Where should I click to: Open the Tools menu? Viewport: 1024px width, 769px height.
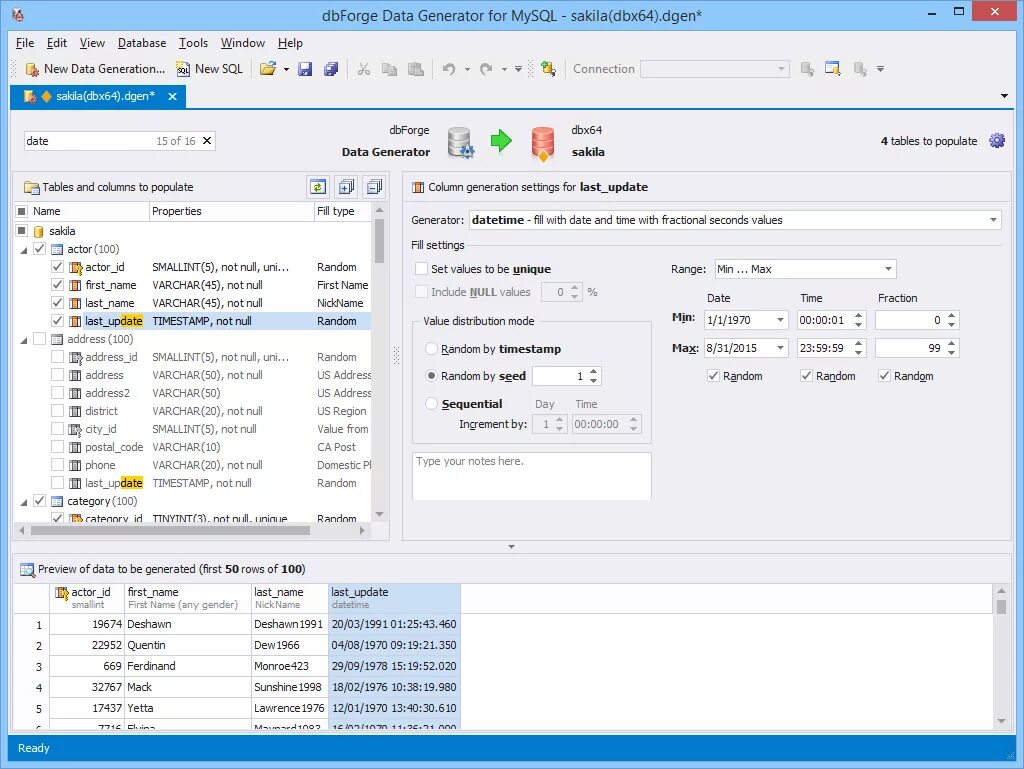click(193, 42)
